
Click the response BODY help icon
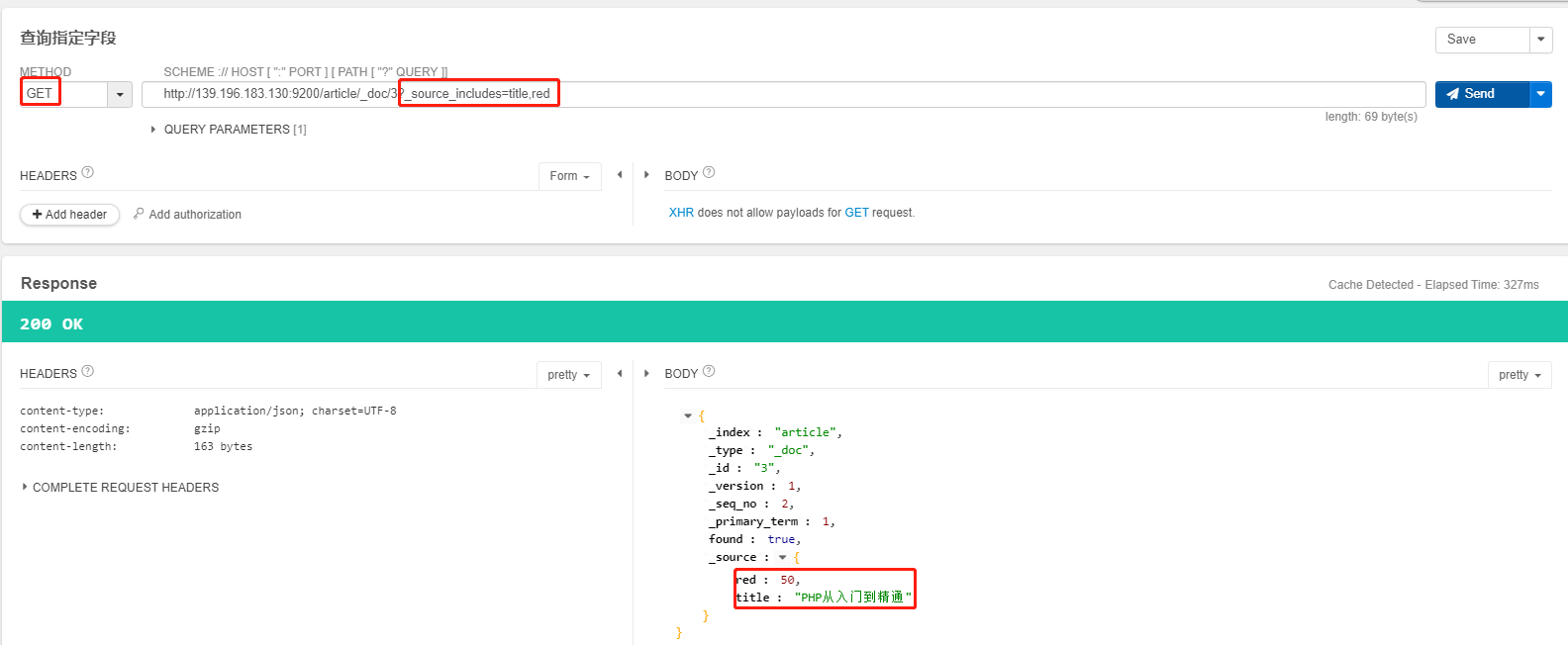pos(709,371)
